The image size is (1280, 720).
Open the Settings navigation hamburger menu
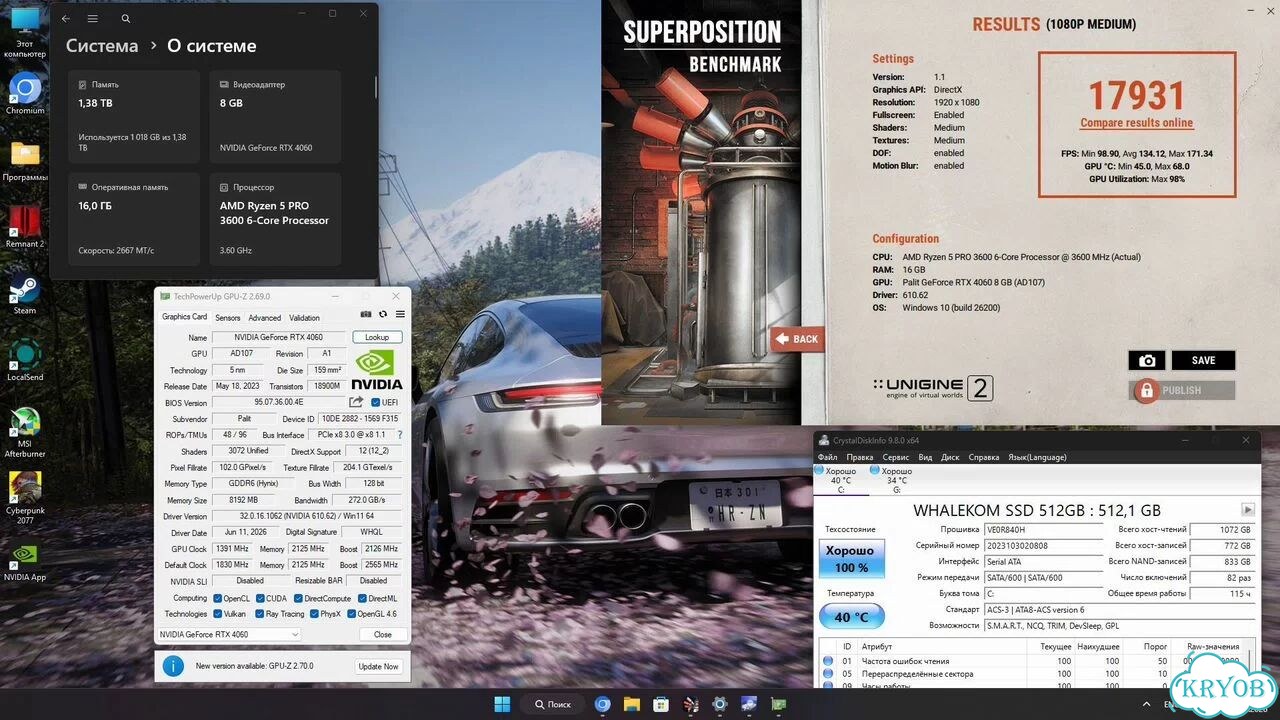93,18
